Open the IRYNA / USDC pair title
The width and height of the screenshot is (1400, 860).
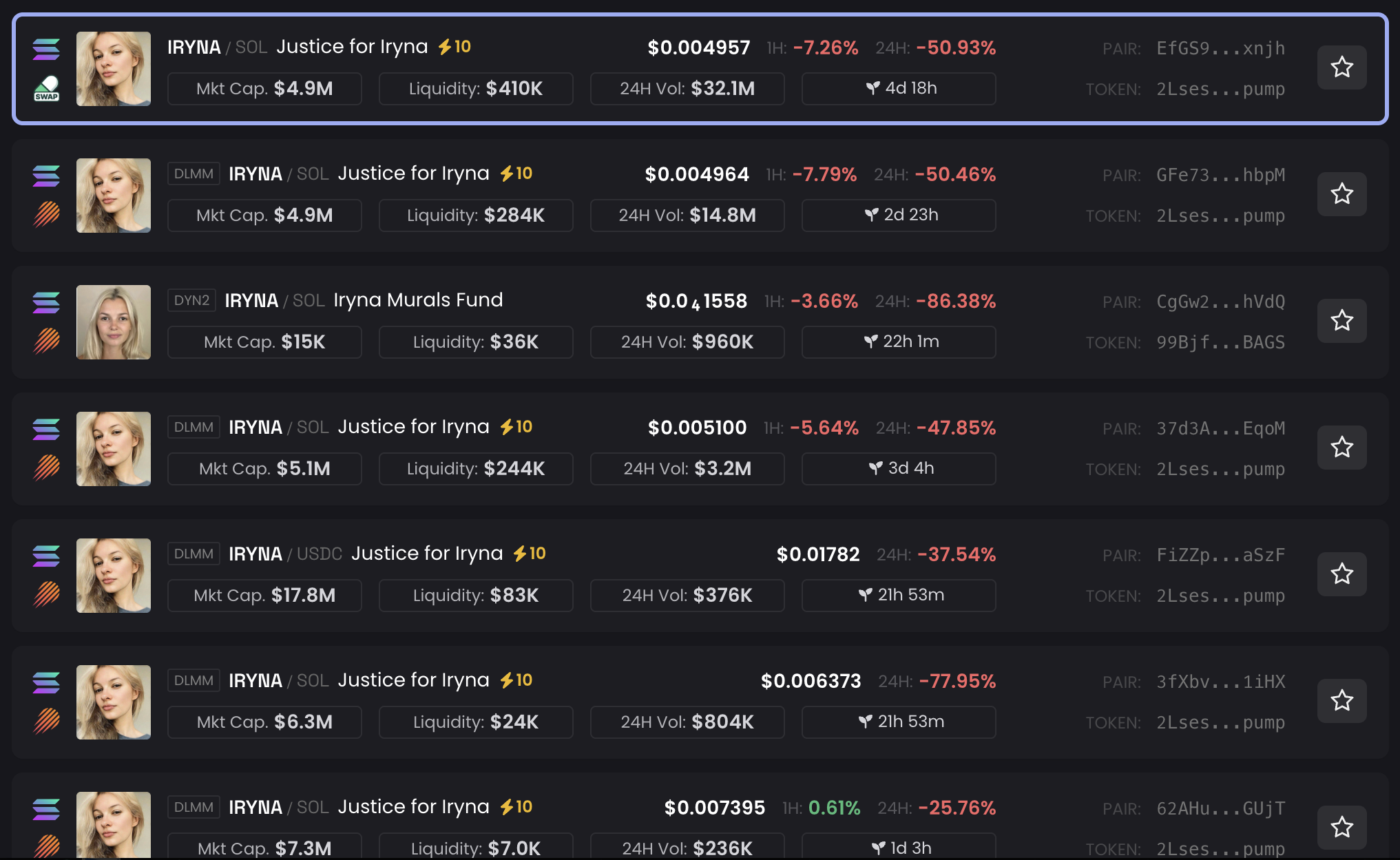coord(285,554)
